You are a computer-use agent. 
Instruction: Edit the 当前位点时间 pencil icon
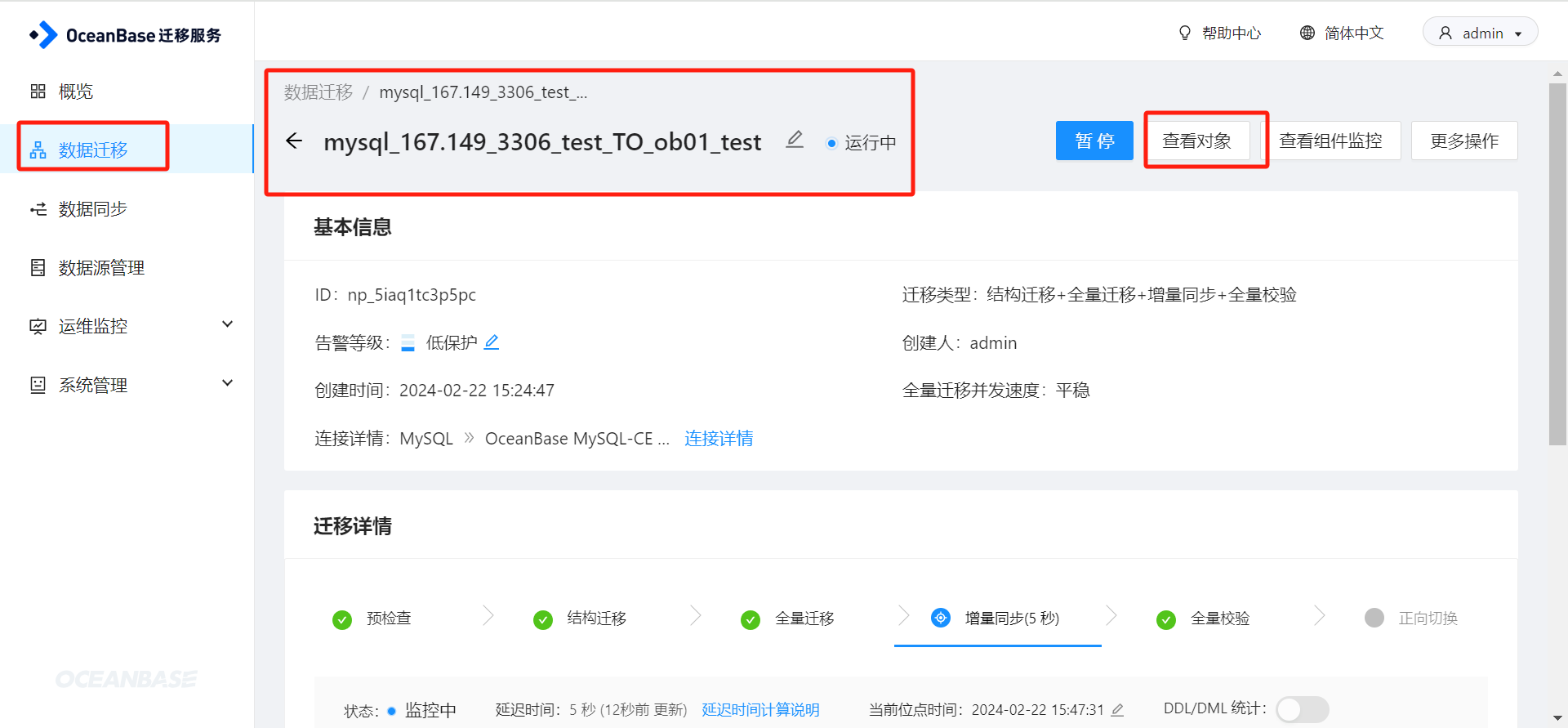[1117, 710]
